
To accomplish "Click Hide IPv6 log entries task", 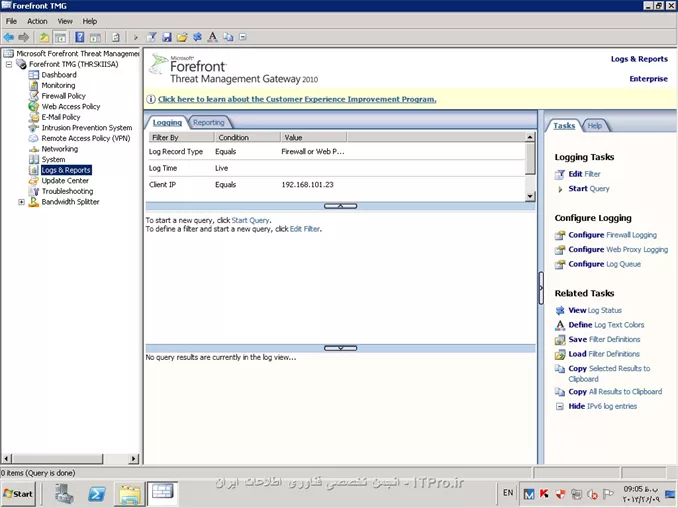I will point(602,406).
